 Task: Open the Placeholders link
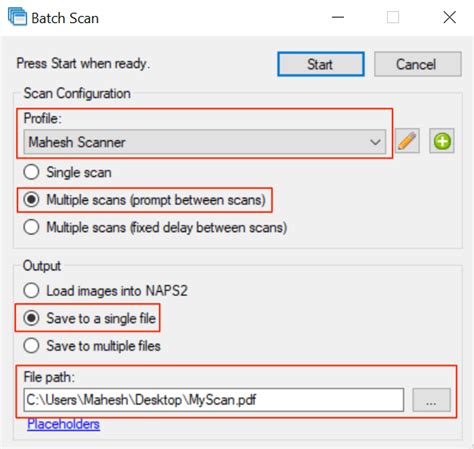[63, 424]
